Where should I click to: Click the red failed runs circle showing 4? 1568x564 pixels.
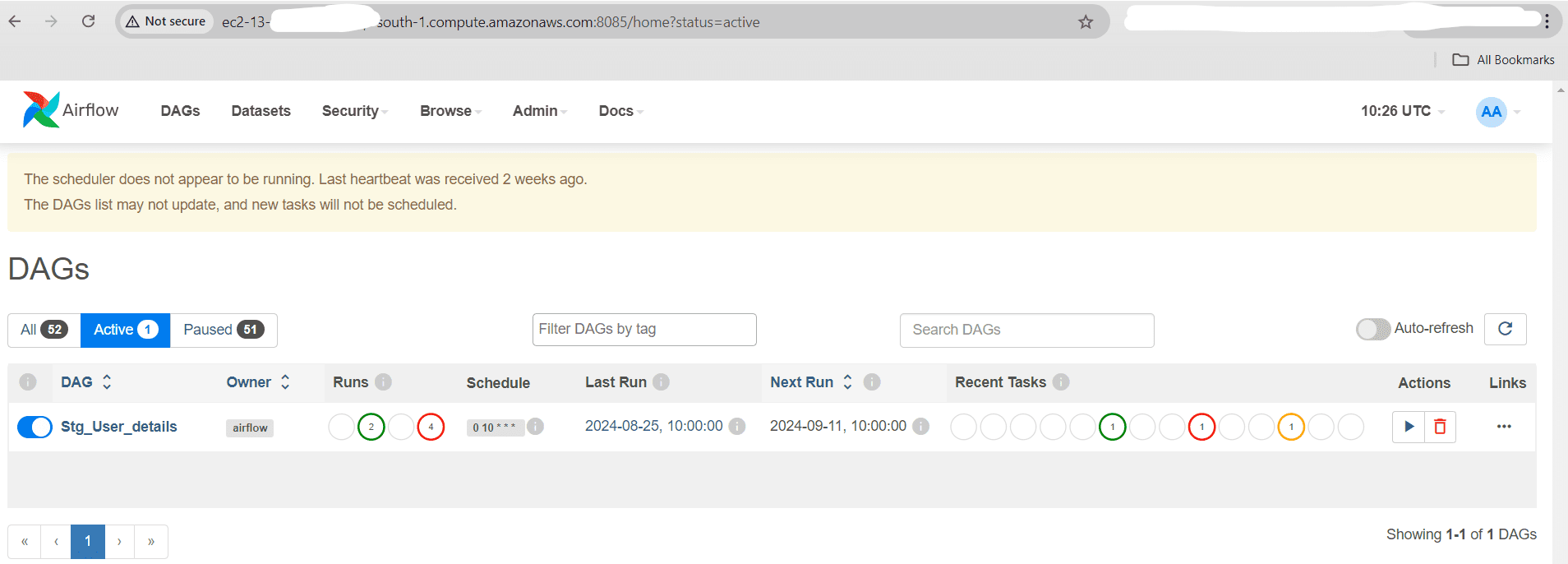431,427
